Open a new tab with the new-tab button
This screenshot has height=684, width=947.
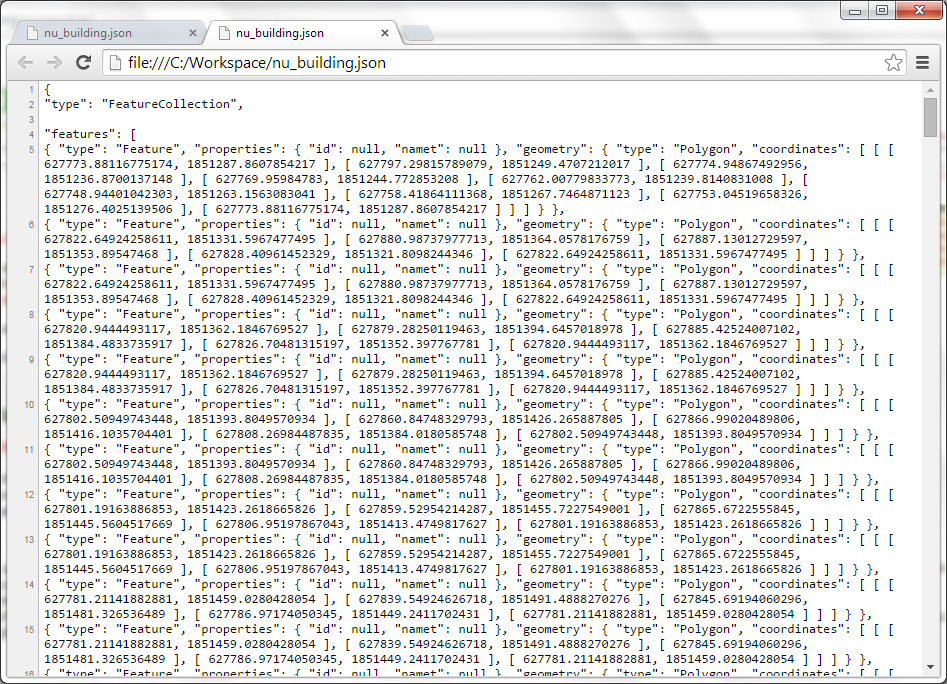(x=417, y=33)
